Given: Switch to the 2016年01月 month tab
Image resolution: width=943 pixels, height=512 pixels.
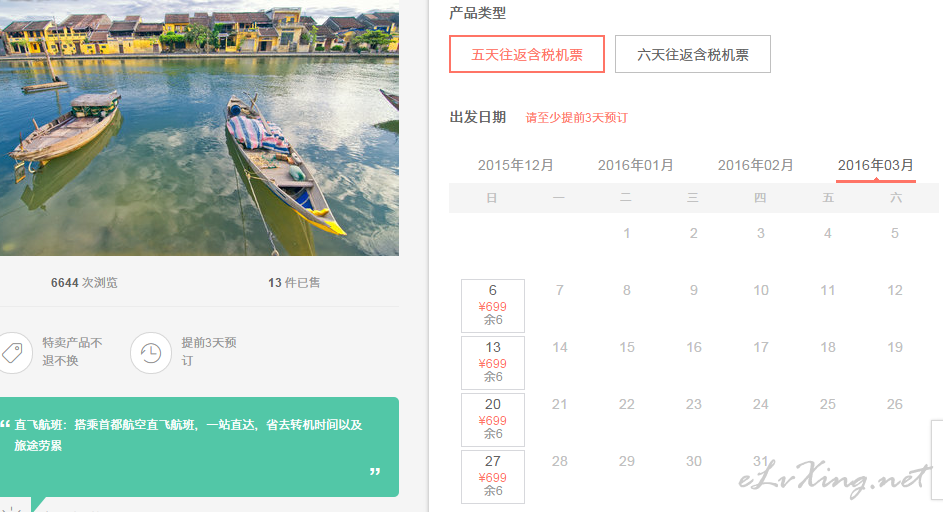Looking at the screenshot, I should (636, 165).
